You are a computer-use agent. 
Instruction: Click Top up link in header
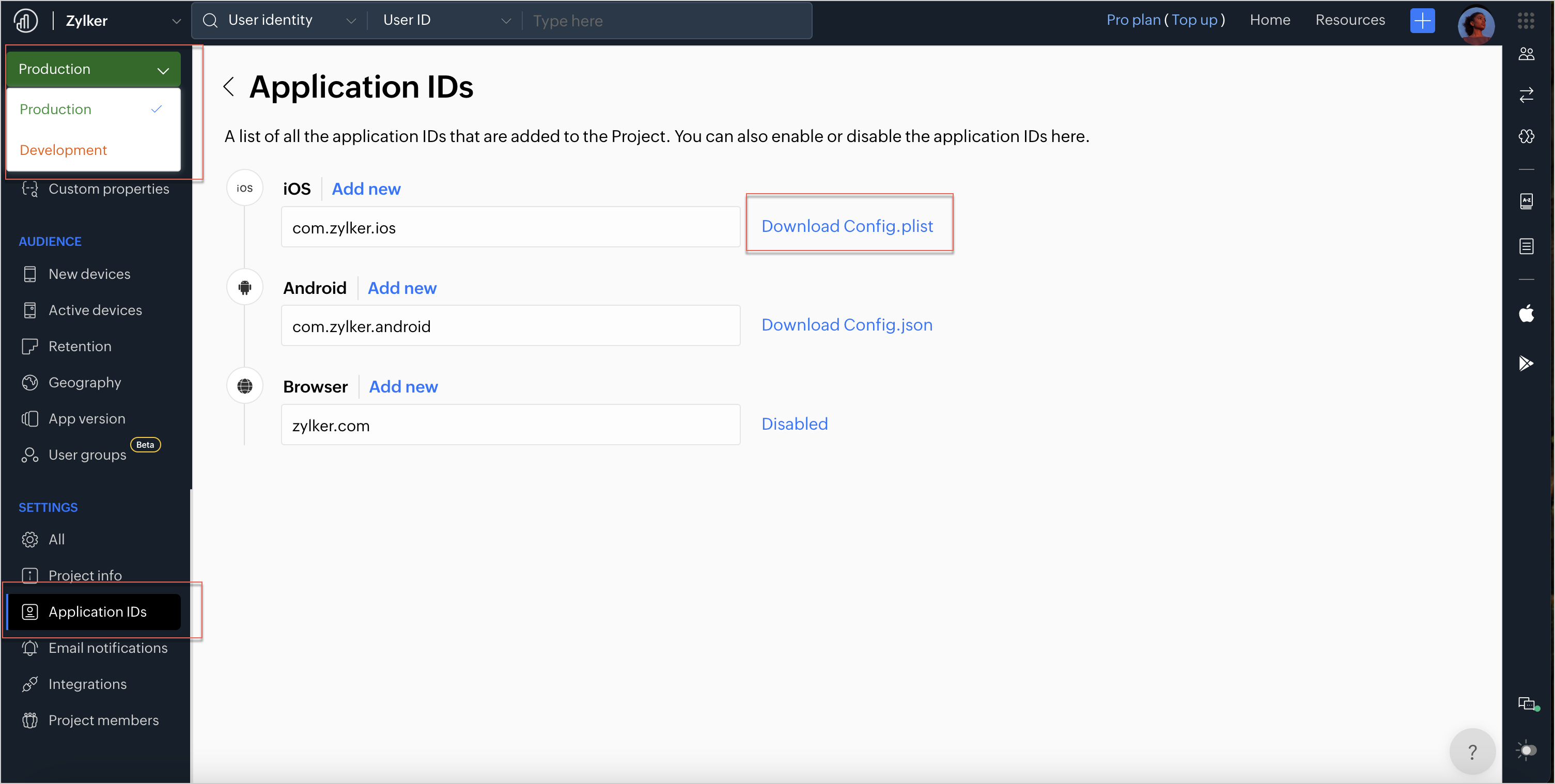[1194, 20]
